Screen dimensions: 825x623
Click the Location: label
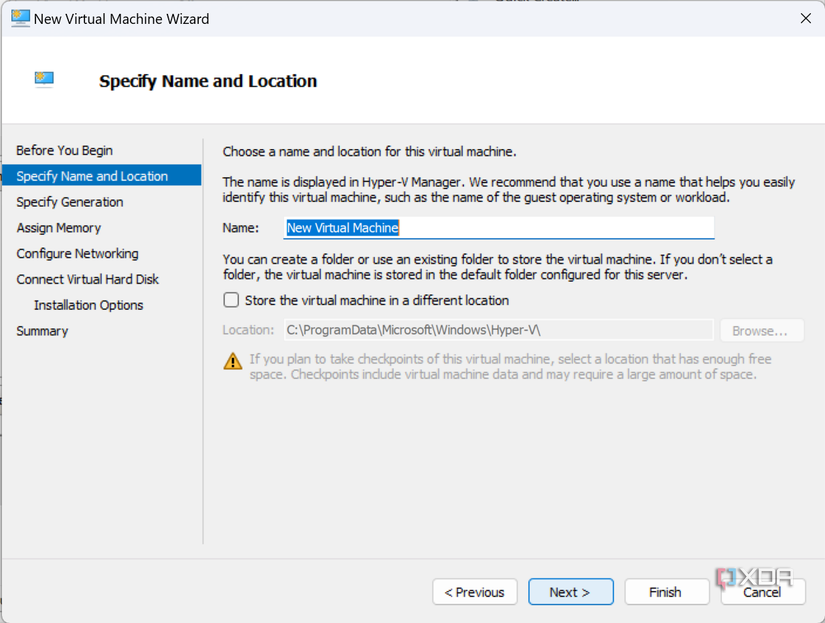248,330
